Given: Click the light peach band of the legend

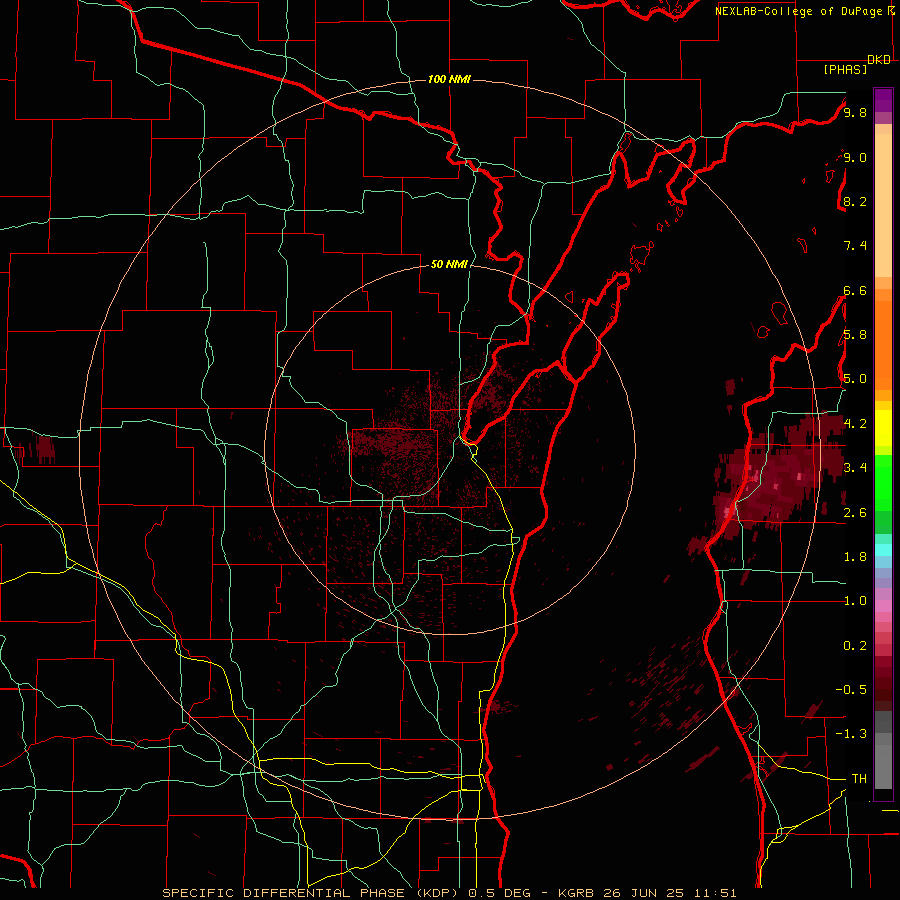Looking at the screenshot, I should pyautogui.click(x=883, y=206).
